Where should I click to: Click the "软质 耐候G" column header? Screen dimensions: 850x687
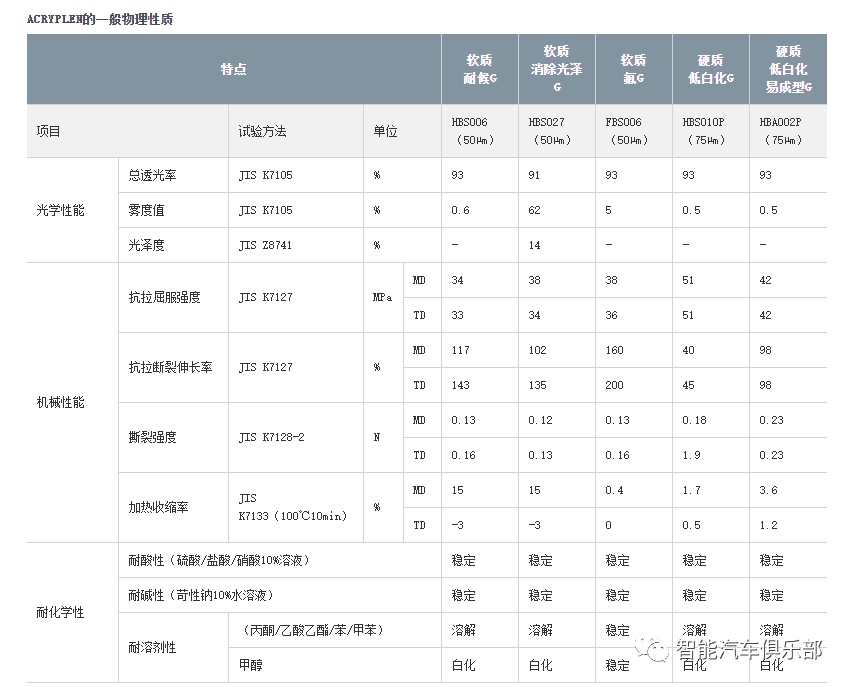480,69
